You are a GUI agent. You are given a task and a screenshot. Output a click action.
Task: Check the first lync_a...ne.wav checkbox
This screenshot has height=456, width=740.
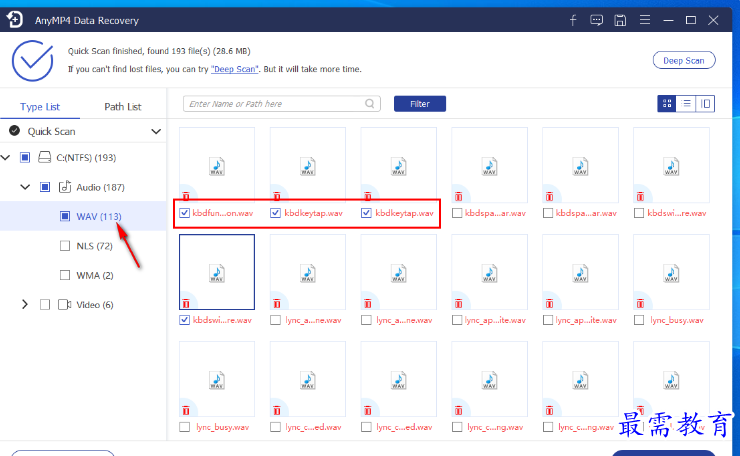[275, 320]
